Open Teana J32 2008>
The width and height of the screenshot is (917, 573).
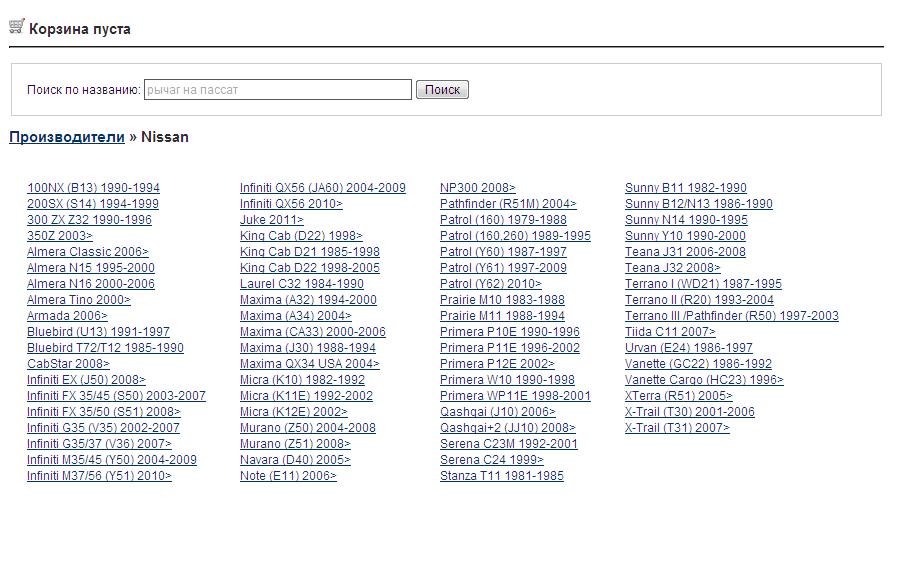(x=673, y=268)
